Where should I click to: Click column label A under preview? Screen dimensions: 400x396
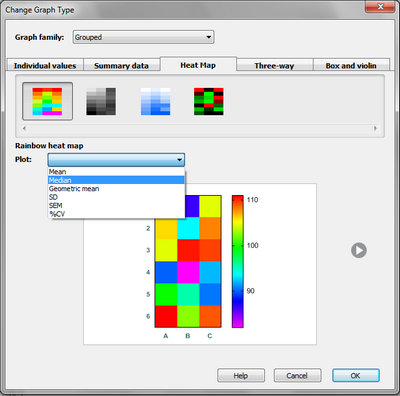coord(166,336)
